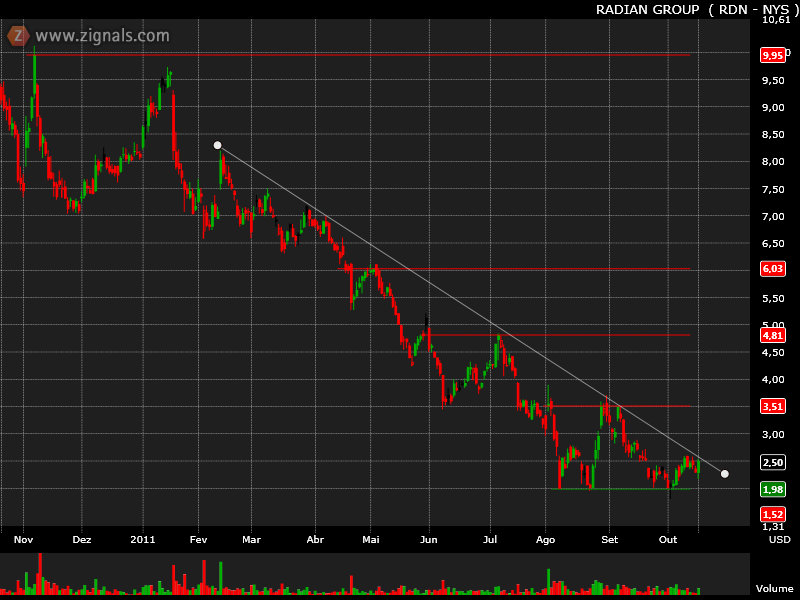Click the 9,50 price axis label
Viewport: 800px width, 600px height.
coord(773,81)
